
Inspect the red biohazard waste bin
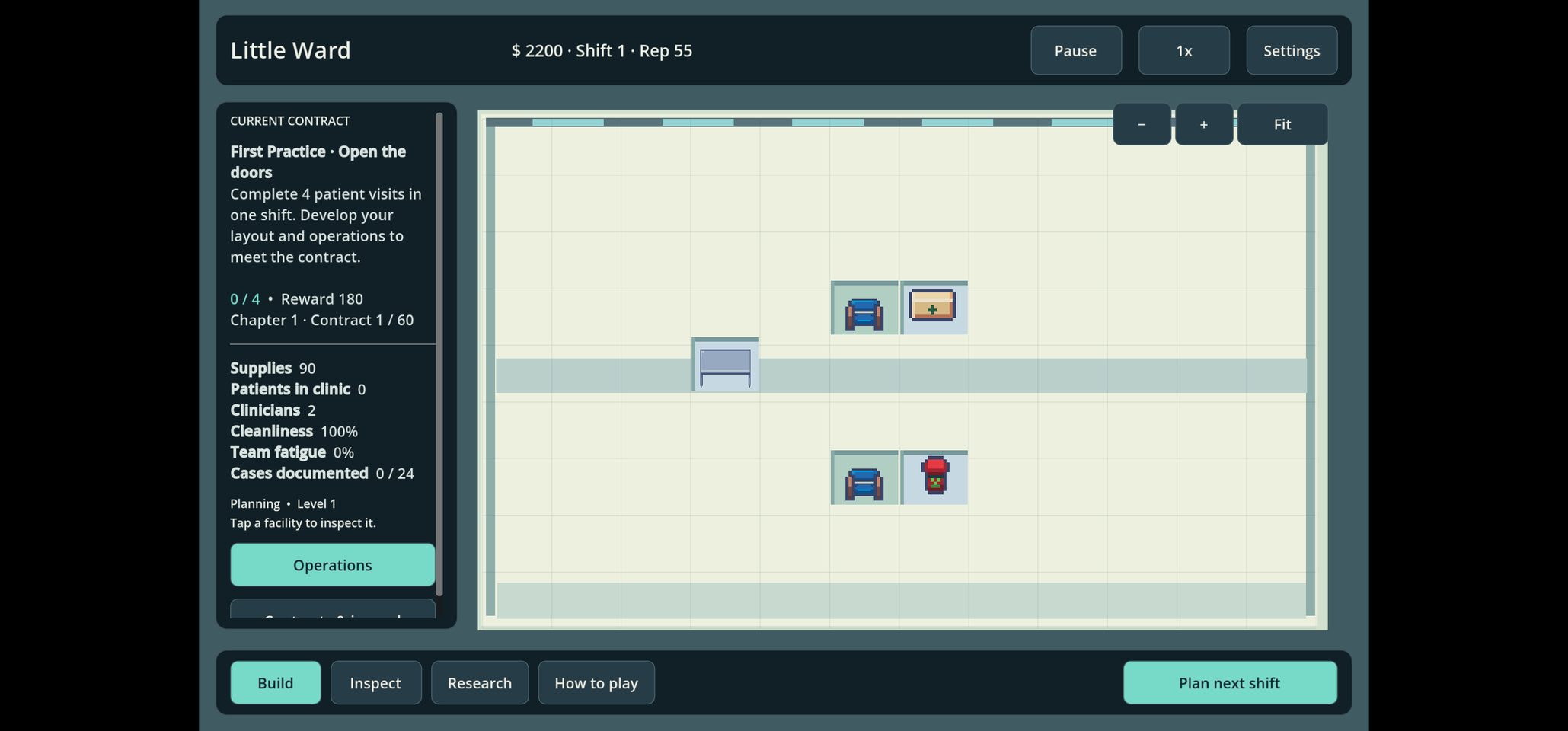click(934, 477)
